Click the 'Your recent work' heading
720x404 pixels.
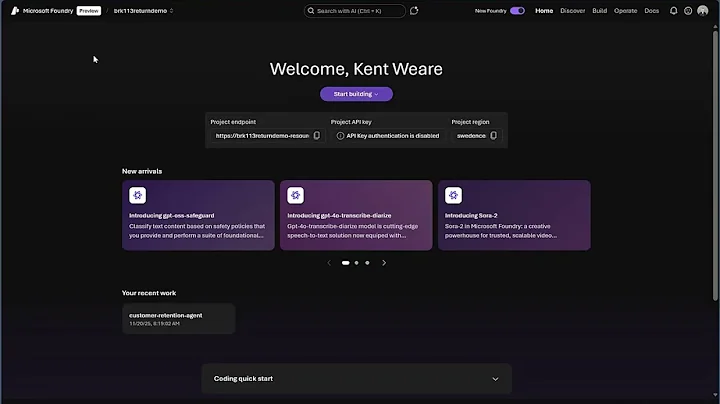coord(149,293)
